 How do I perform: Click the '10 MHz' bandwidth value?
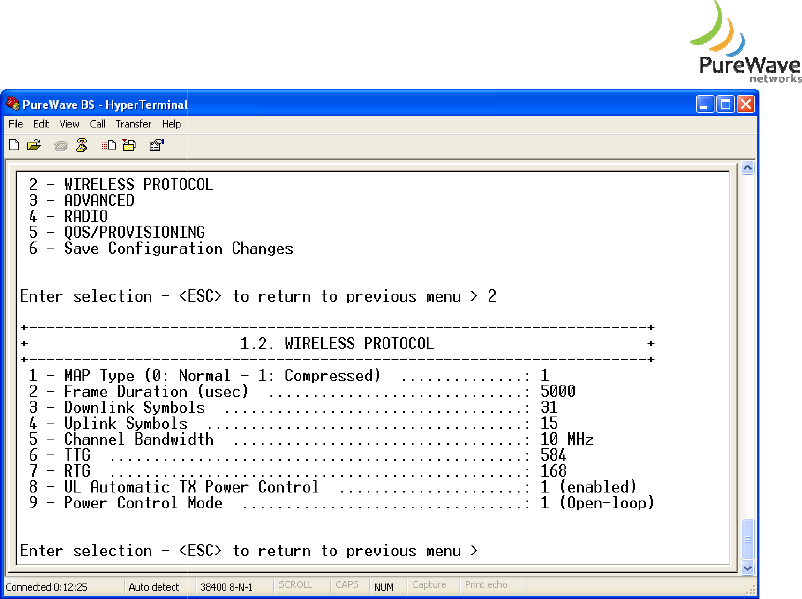click(x=567, y=439)
